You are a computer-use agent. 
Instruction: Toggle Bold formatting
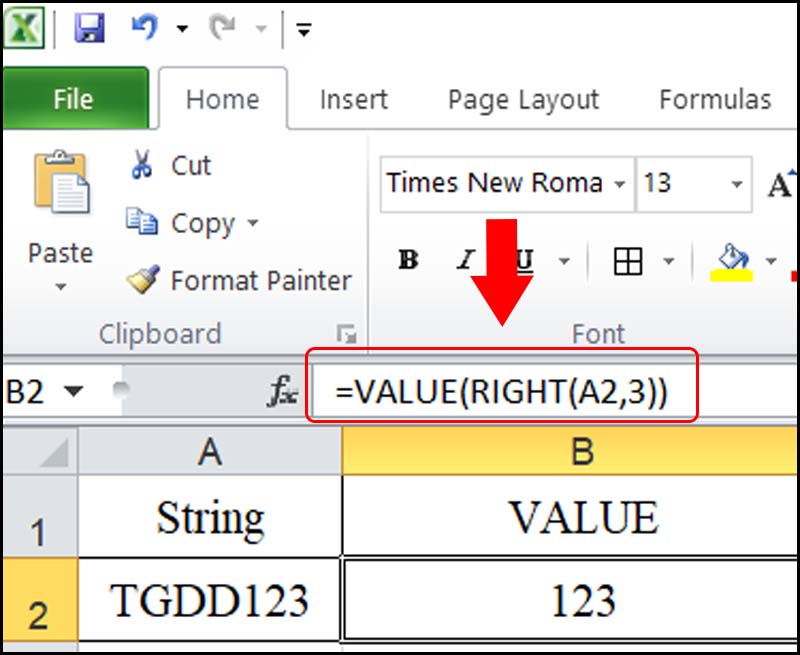tap(408, 261)
